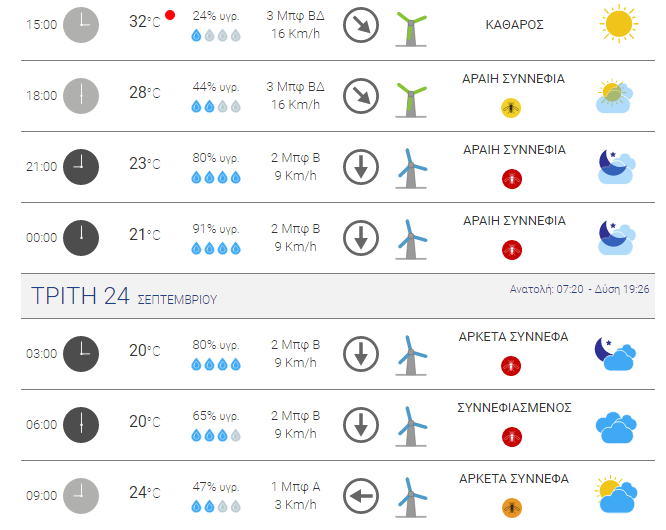Click the ΤΡΙΤΗ 24 ΣΕΠΤΕΜΒΡΙΟΥ day header
Image resolution: width=666 pixels, height=530 pixels.
124,296
